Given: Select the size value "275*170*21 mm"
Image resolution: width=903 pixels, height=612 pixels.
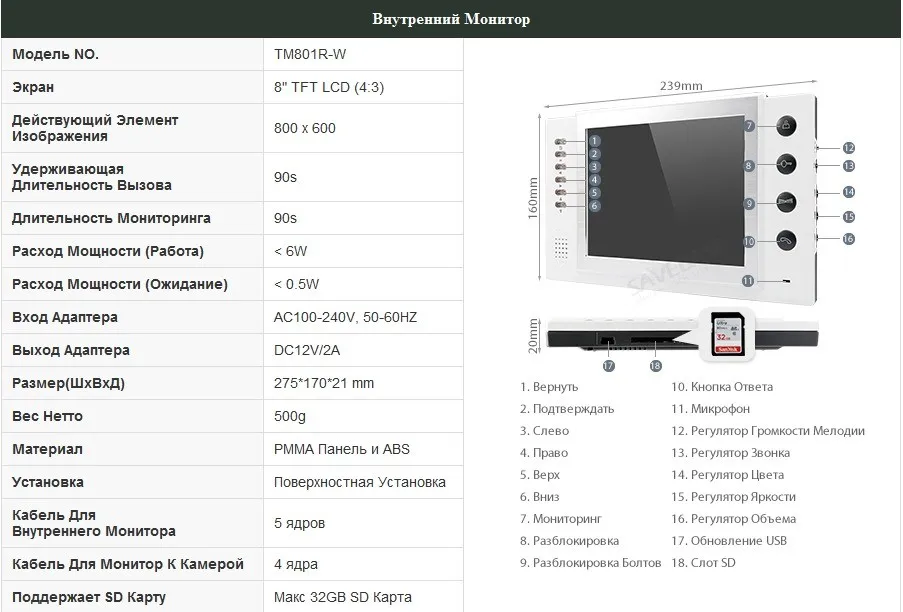Looking at the screenshot, I should coord(324,383).
